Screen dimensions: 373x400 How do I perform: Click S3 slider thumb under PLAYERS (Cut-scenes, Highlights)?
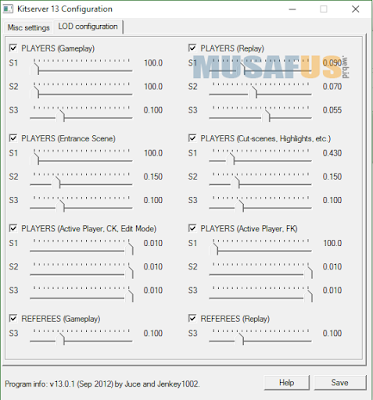(240, 206)
